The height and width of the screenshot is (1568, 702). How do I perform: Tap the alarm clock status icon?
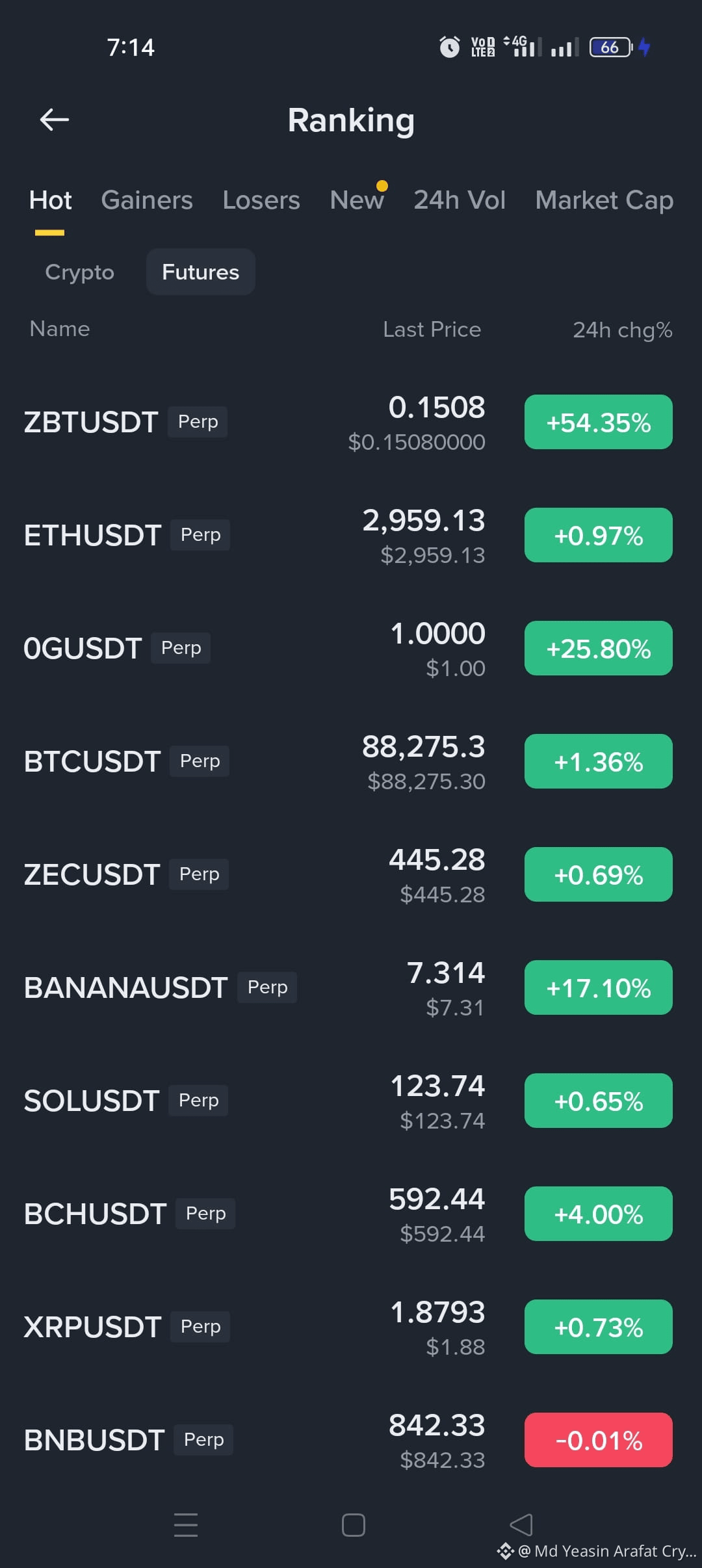click(449, 47)
